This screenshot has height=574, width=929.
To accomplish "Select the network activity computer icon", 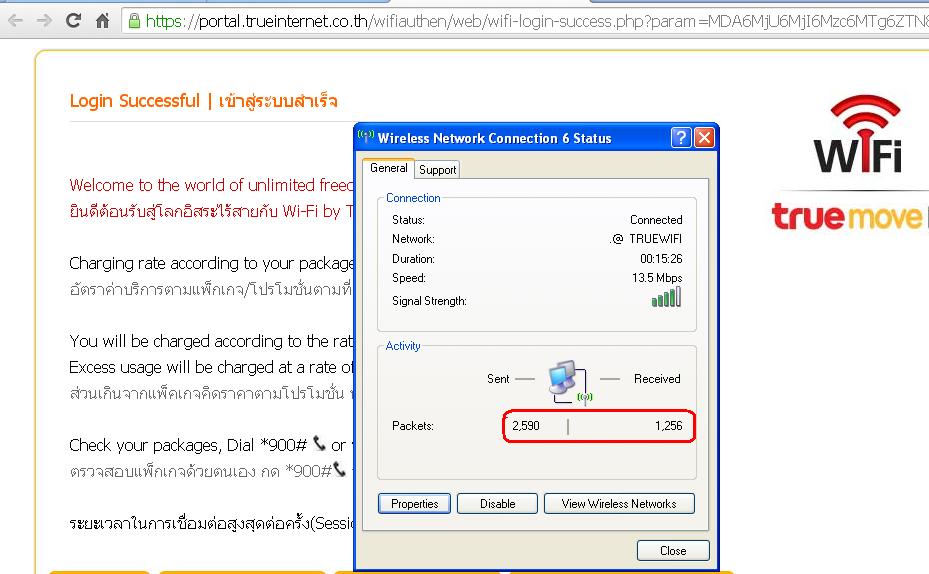I will [569, 382].
